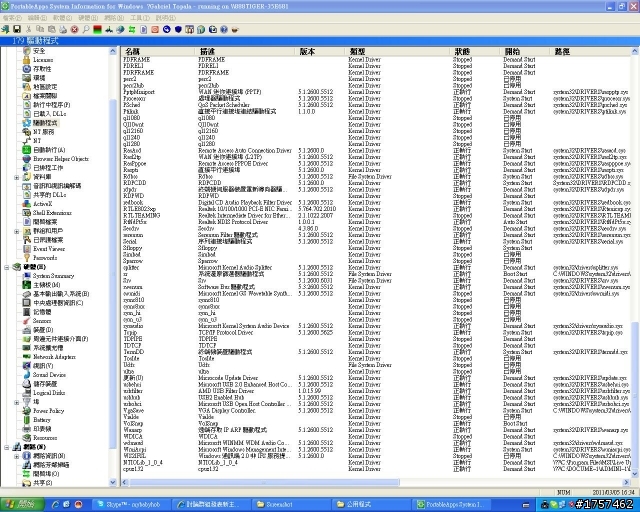Click the save floppy disk toolbar icon
Viewport: 640px width, 512px height.
[17, 29]
